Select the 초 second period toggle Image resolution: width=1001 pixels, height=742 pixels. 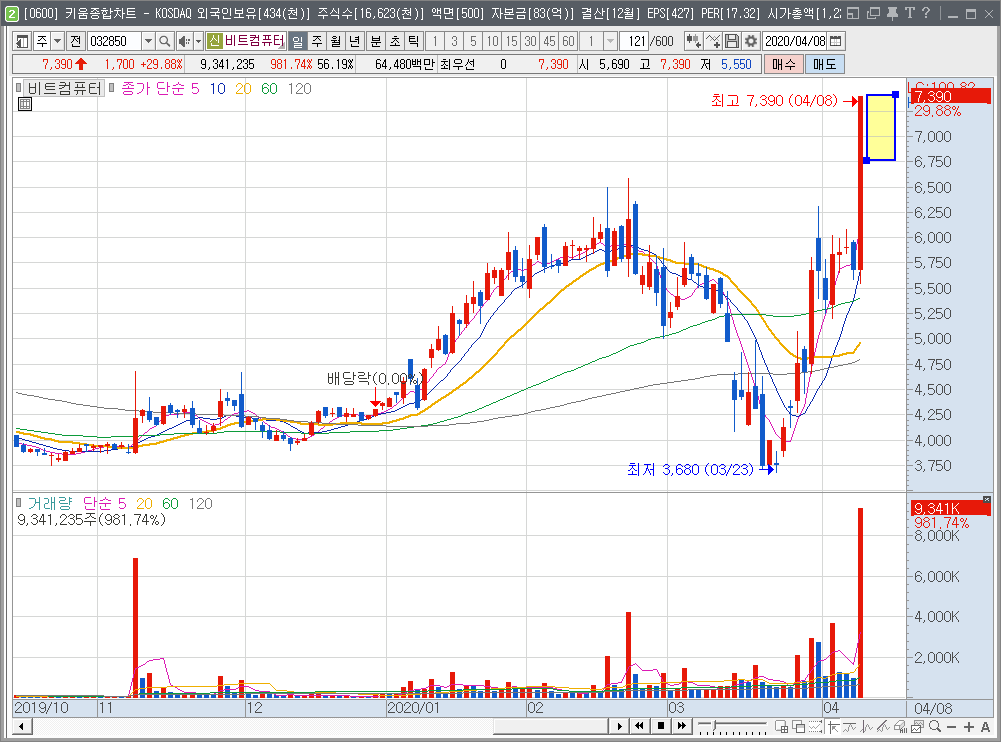click(x=395, y=42)
